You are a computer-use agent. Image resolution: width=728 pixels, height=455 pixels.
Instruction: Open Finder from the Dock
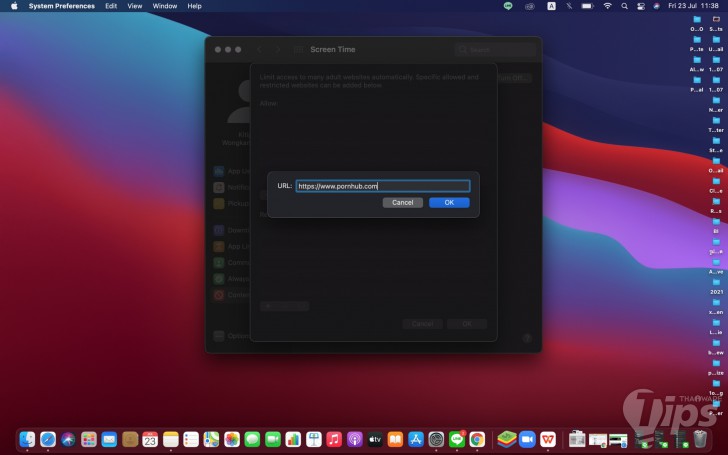click(x=27, y=439)
